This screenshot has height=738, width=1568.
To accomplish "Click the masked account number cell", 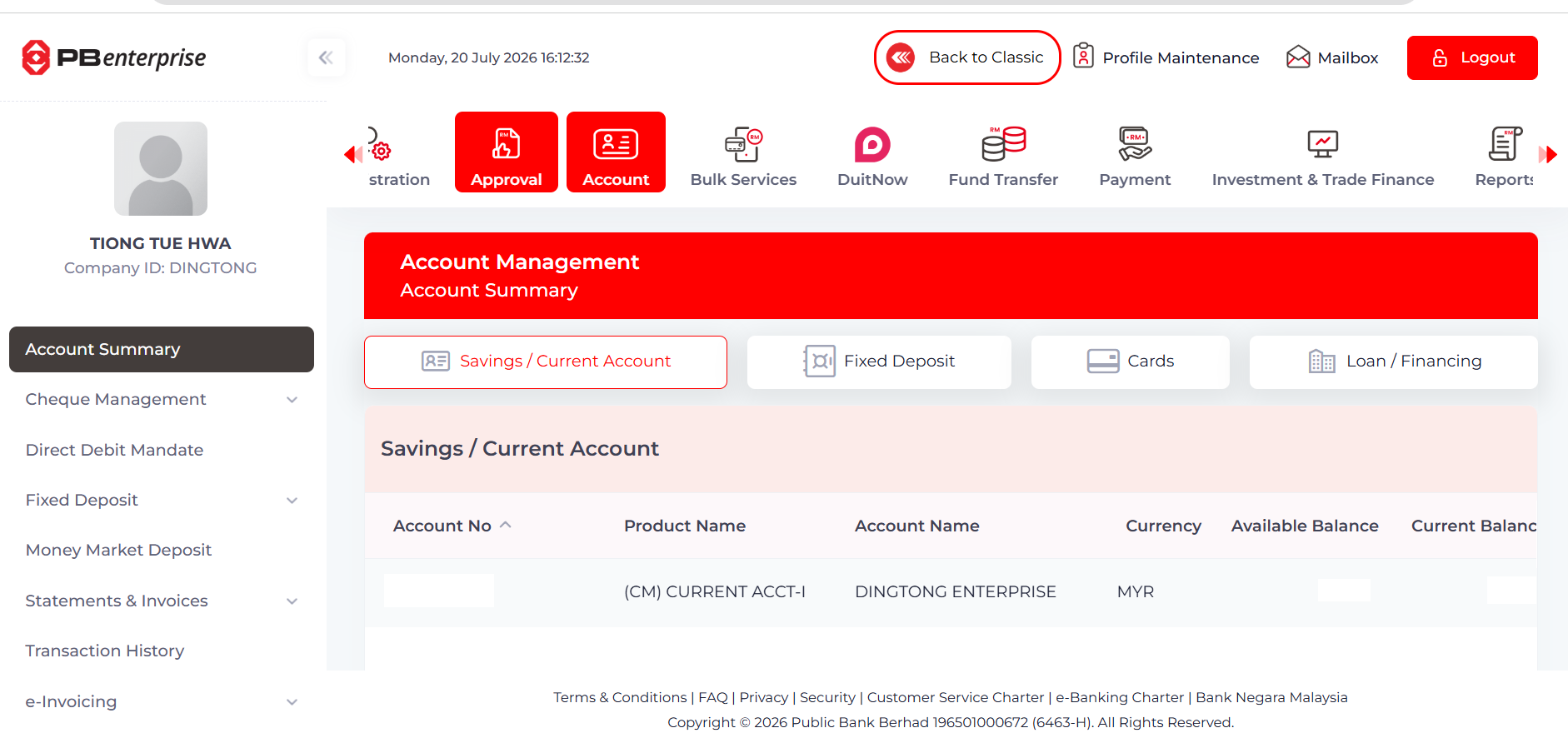I will (x=439, y=591).
